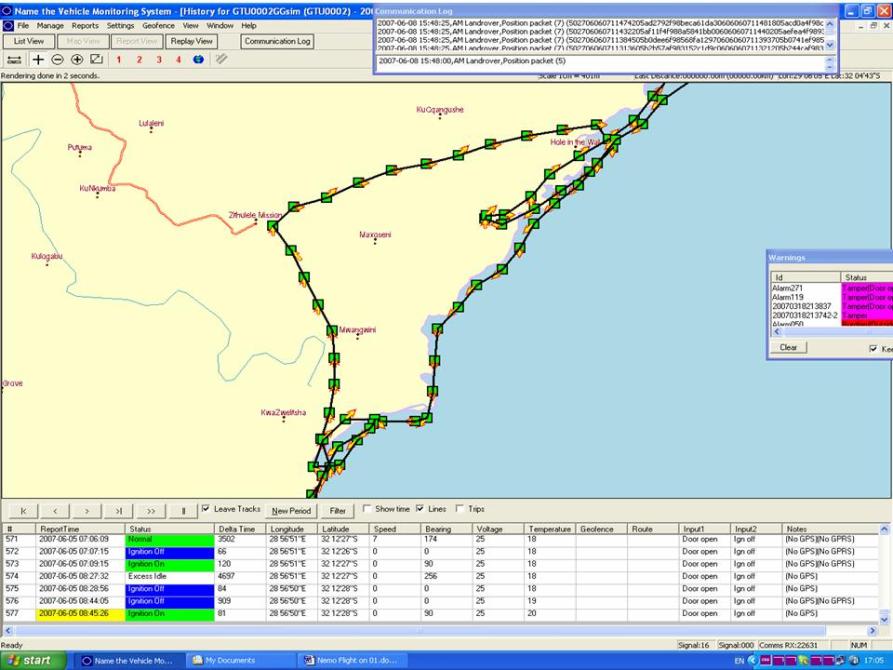893x670 pixels.
Task: Select the highlighted report time 2007-06-05 08:45:26
Action: (80, 614)
